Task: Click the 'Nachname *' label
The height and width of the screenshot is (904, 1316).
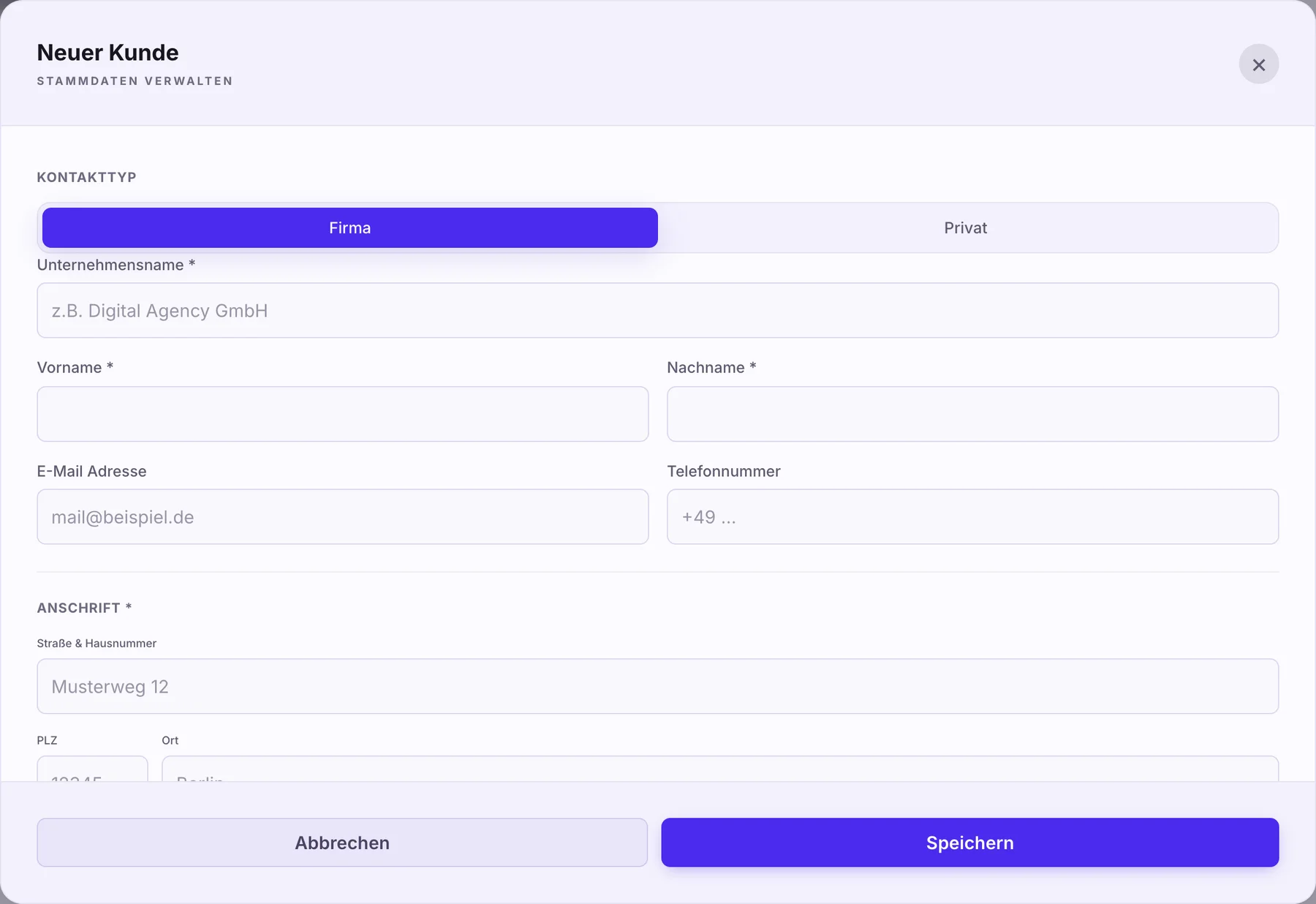Action: (x=711, y=367)
